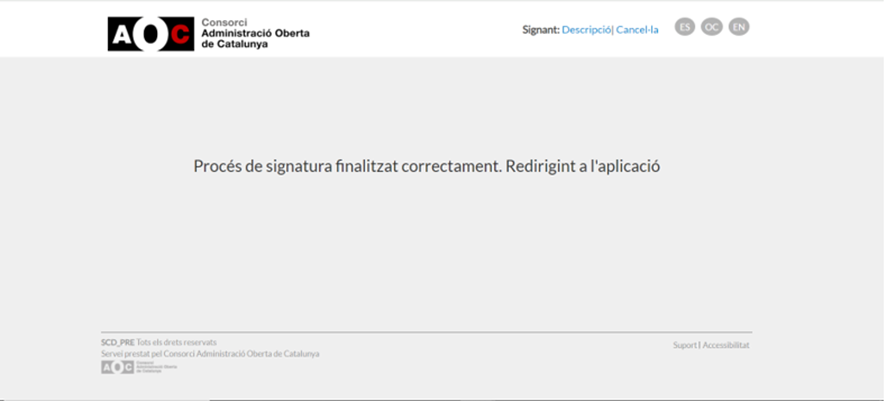Cancel the signature via the Cancel·la link
This screenshot has width=886, height=401.
coord(637,30)
